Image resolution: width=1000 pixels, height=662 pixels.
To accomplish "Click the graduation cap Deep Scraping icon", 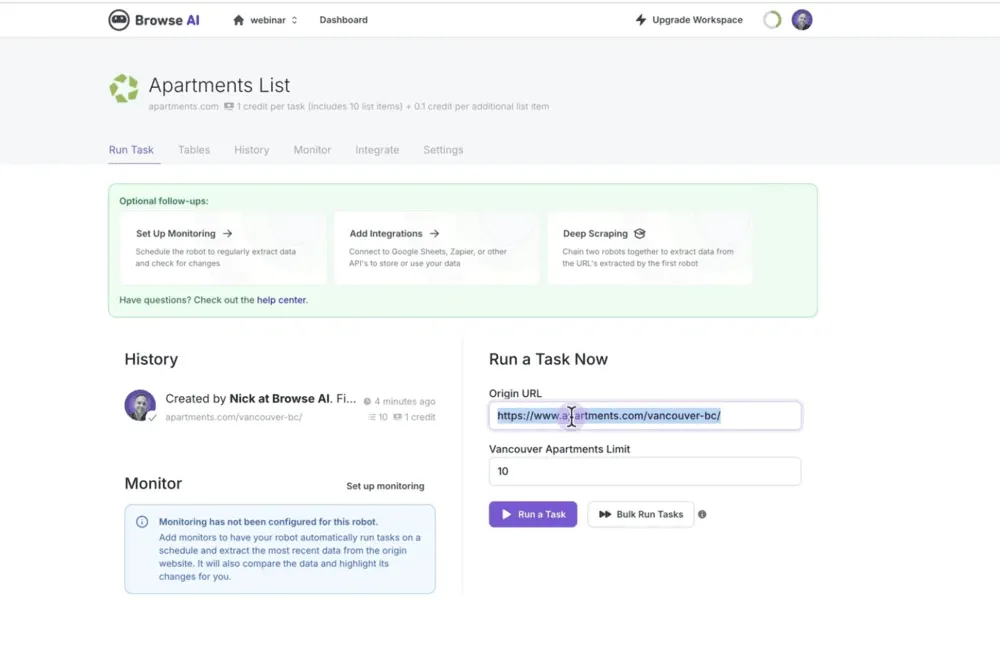I will point(640,233).
